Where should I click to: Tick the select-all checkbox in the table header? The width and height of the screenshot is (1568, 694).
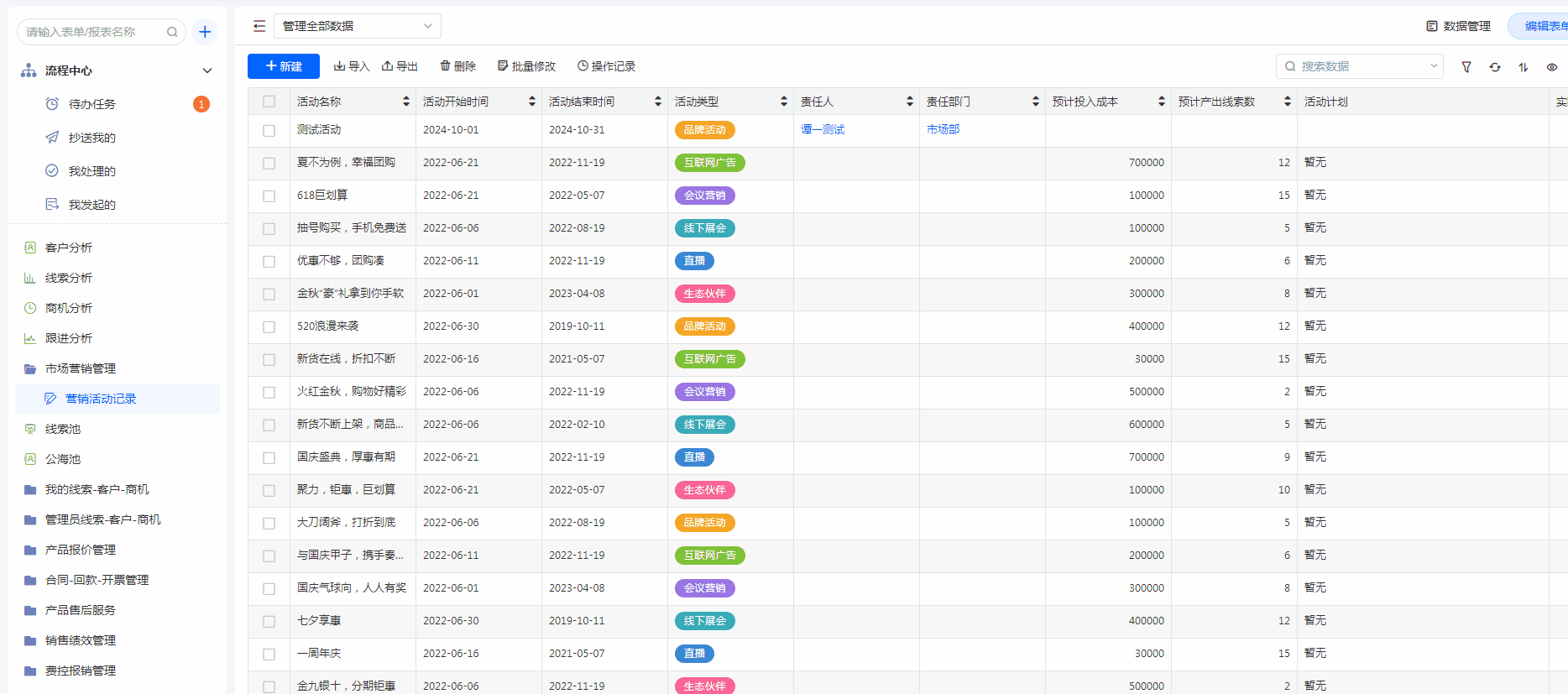click(269, 102)
